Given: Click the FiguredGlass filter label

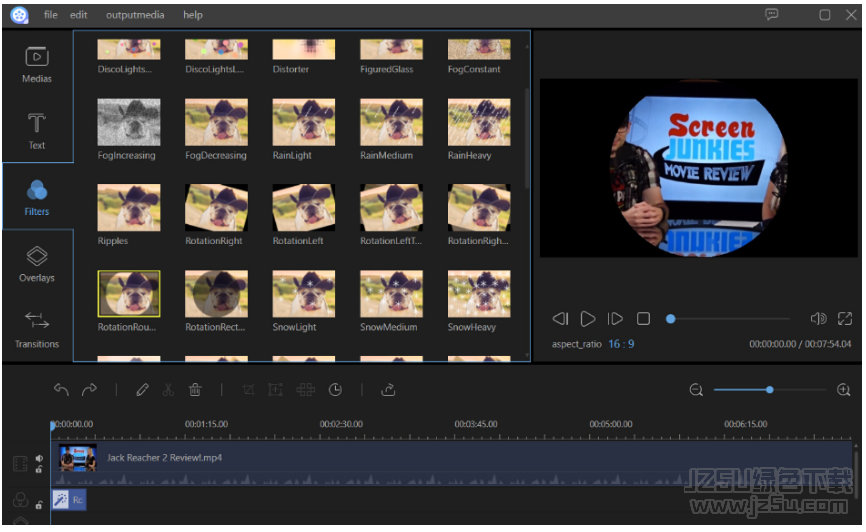Looking at the screenshot, I should (387, 69).
